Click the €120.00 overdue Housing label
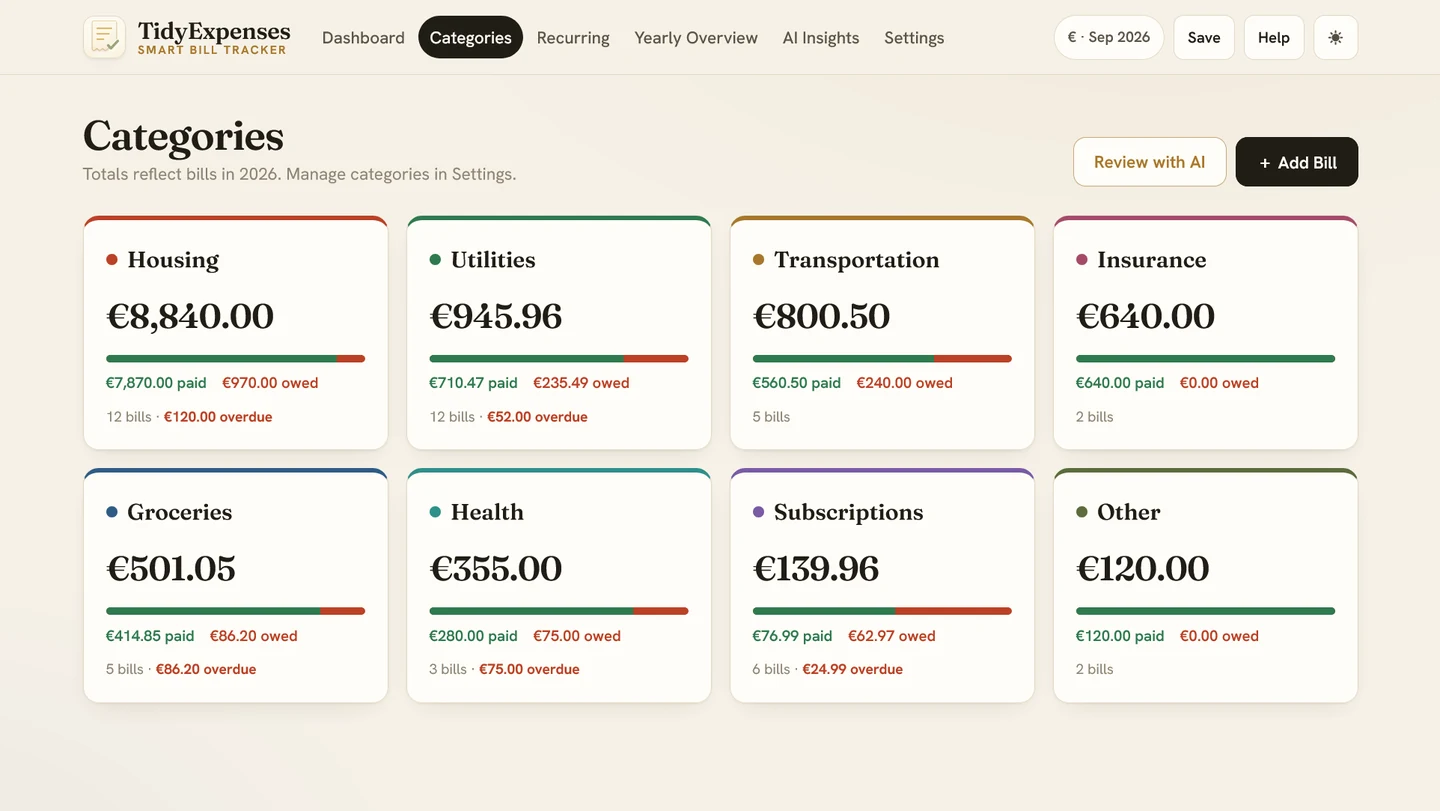Image resolution: width=1440 pixels, height=811 pixels. coord(218,417)
